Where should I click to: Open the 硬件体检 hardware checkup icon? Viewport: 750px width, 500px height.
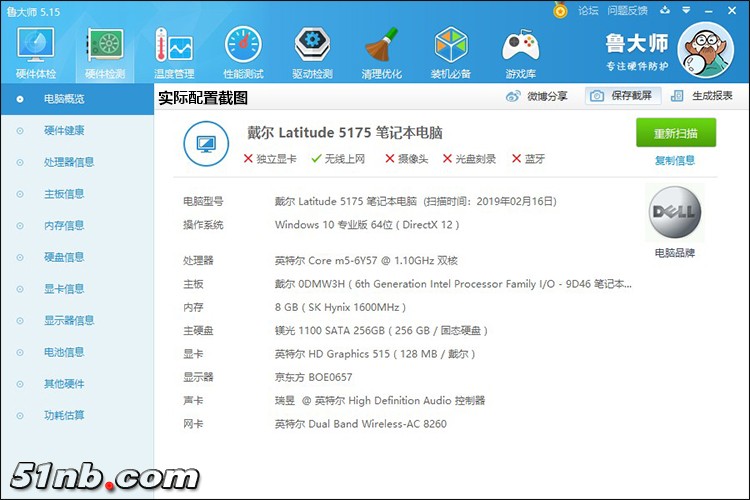pyautogui.click(x=36, y=52)
